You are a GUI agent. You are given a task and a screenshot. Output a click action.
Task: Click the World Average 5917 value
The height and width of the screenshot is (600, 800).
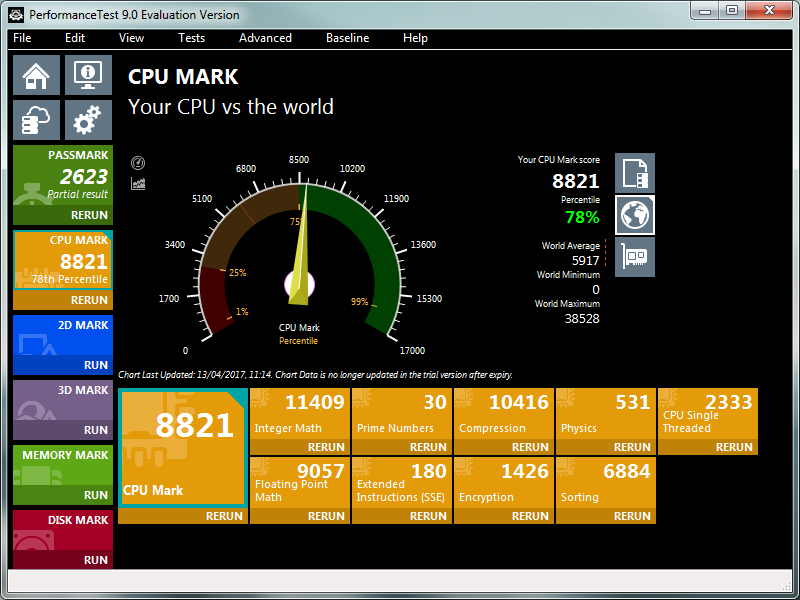[585, 261]
